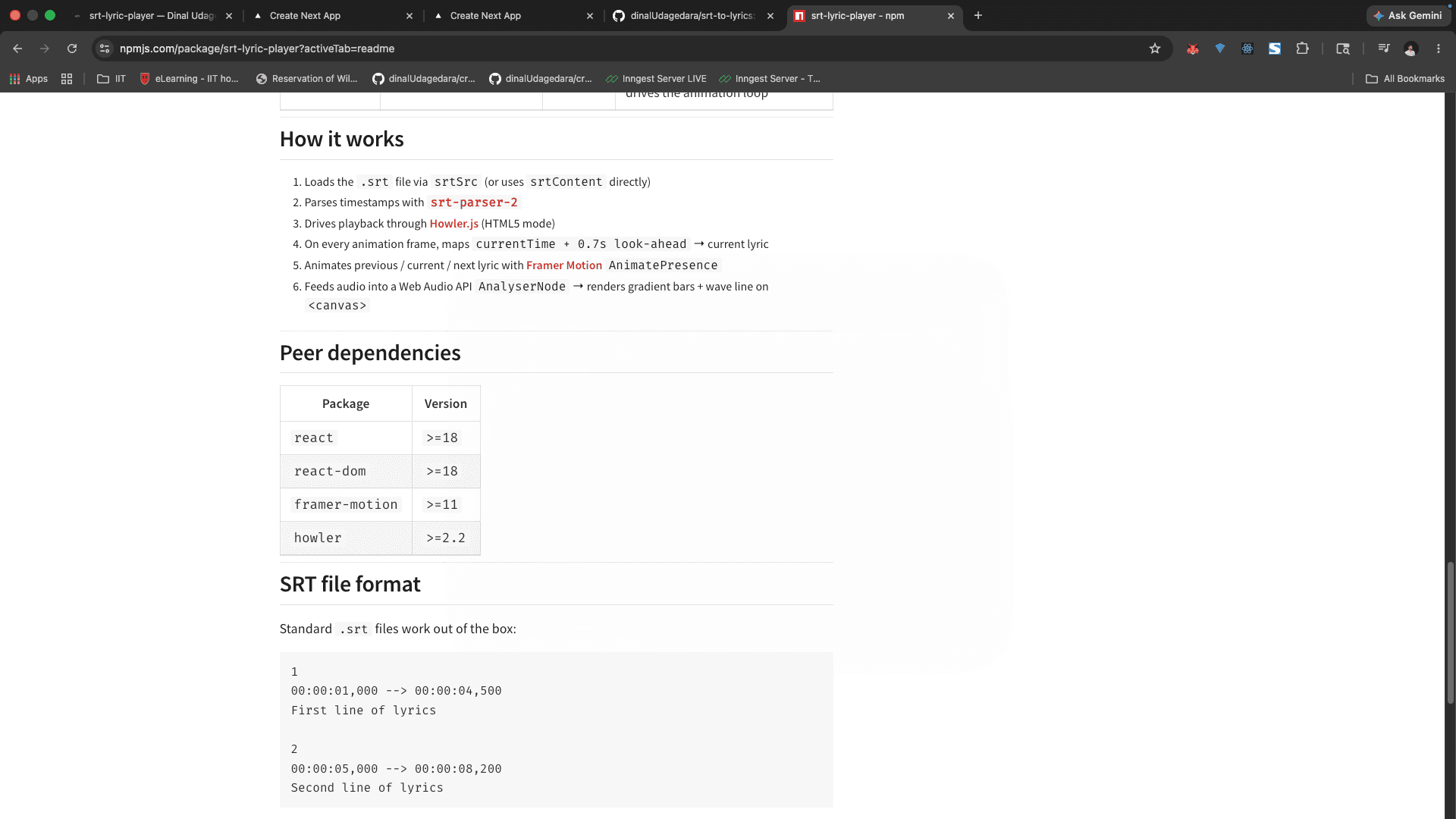This screenshot has width=1456, height=819.
Task: Click 'First line of lyrics' in code block
Action: (x=363, y=711)
